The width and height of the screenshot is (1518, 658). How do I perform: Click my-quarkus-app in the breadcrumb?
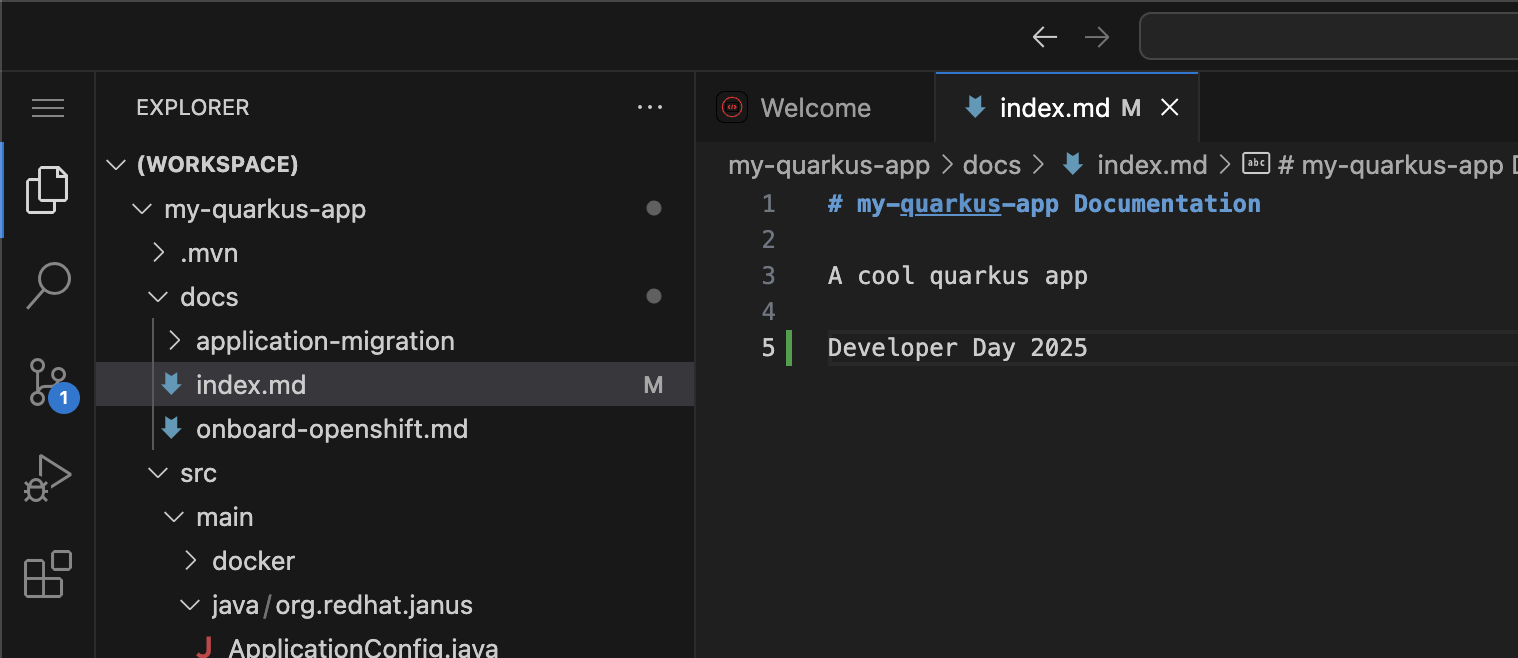pos(829,164)
